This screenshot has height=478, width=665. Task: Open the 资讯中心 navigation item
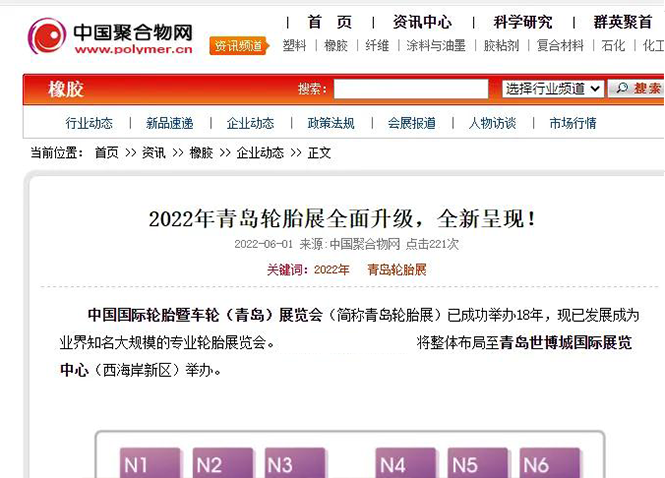click(x=422, y=22)
